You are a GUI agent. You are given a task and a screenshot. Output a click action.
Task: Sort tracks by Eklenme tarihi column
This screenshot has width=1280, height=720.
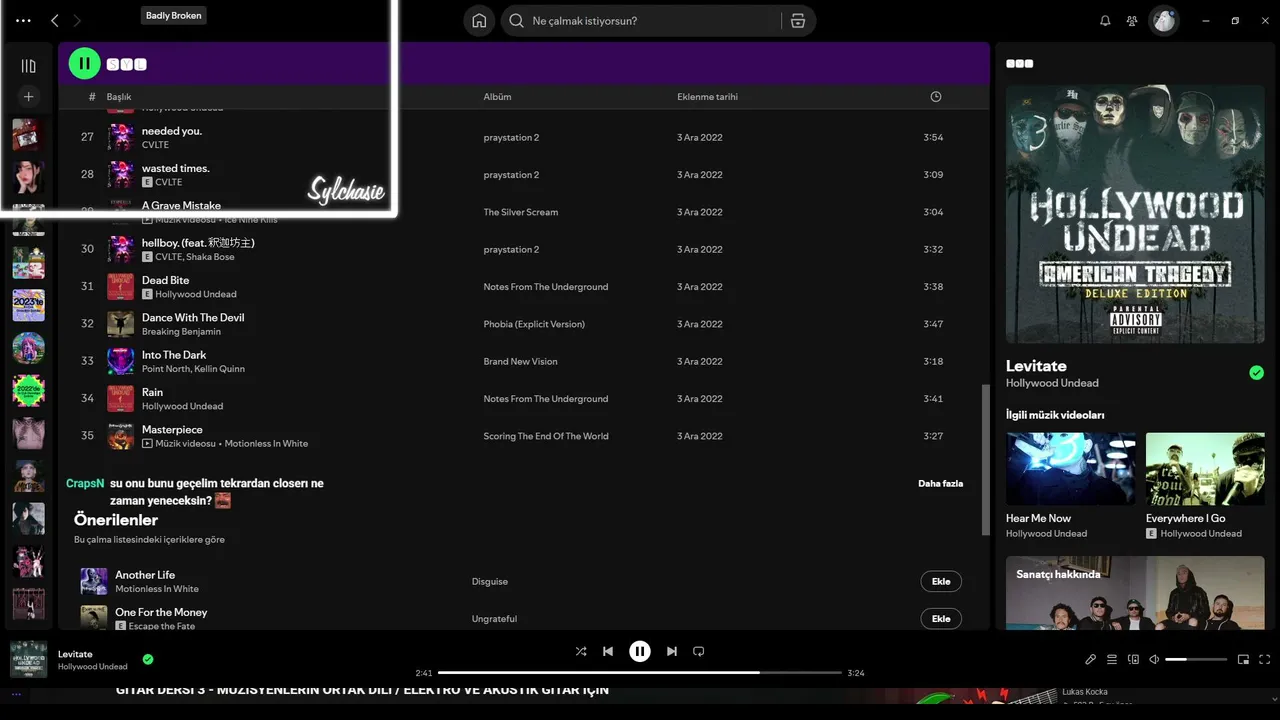[x=708, y=97]
